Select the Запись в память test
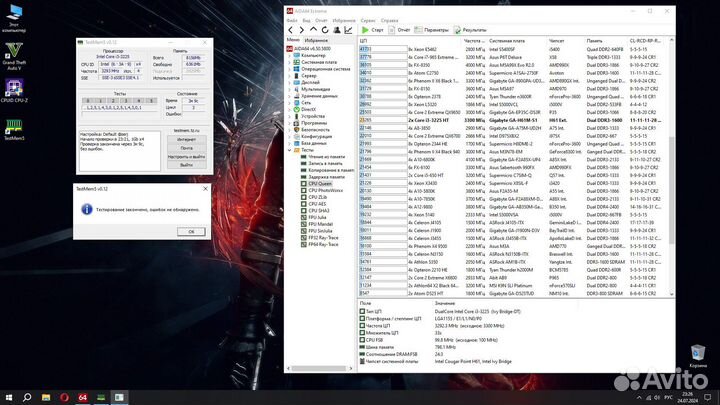 click(x=325, y=163)
